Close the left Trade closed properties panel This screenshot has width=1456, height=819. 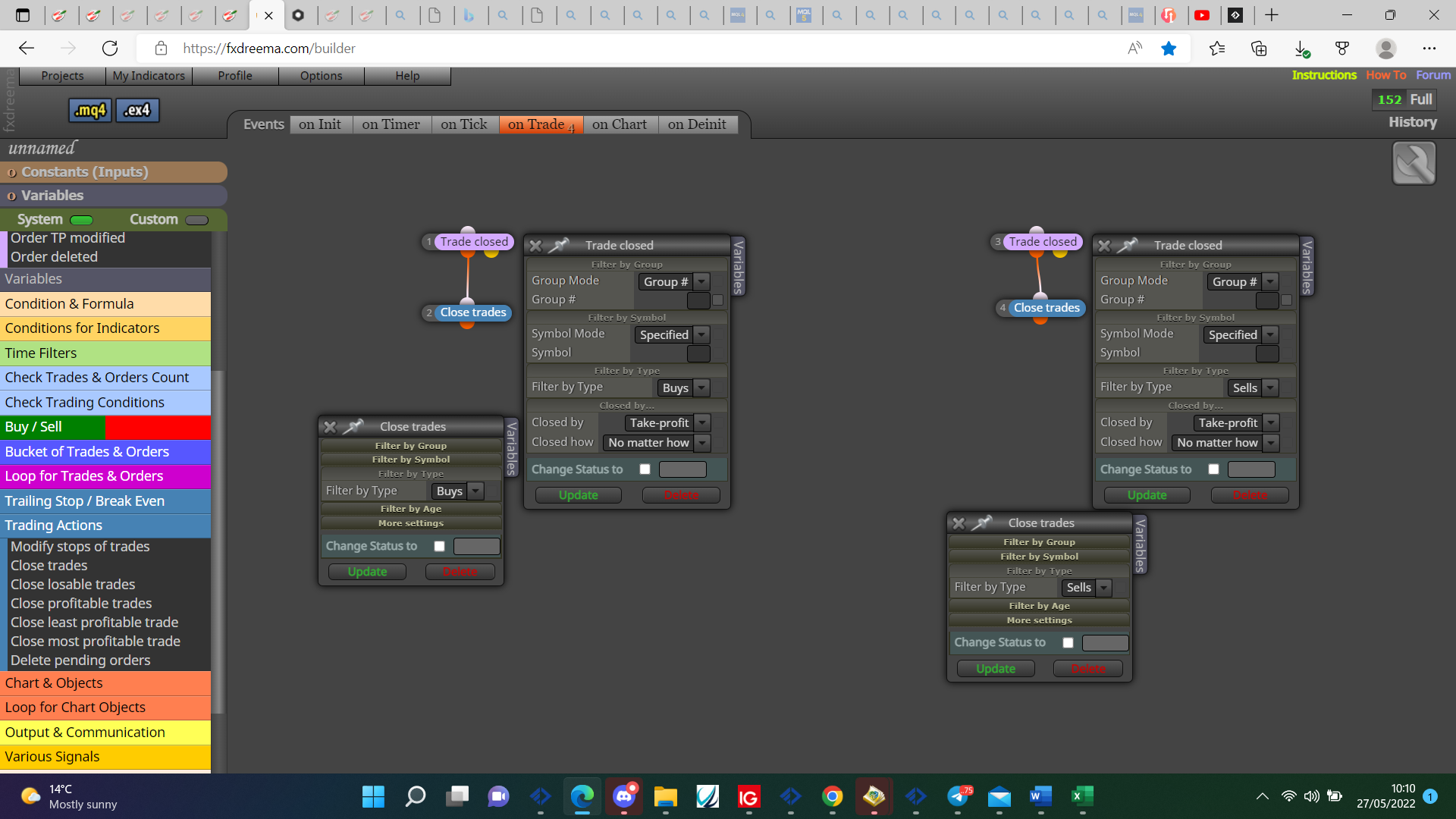pyautogui.click(x=535, y=246)
